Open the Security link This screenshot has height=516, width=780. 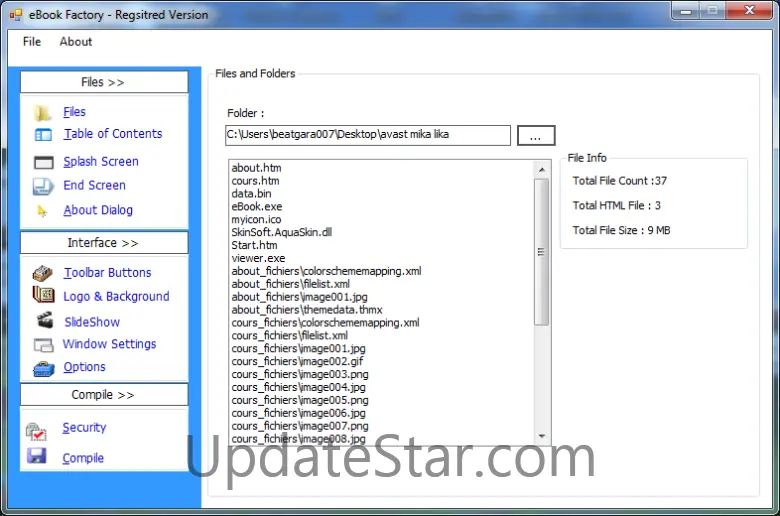[x=84, y=427]
